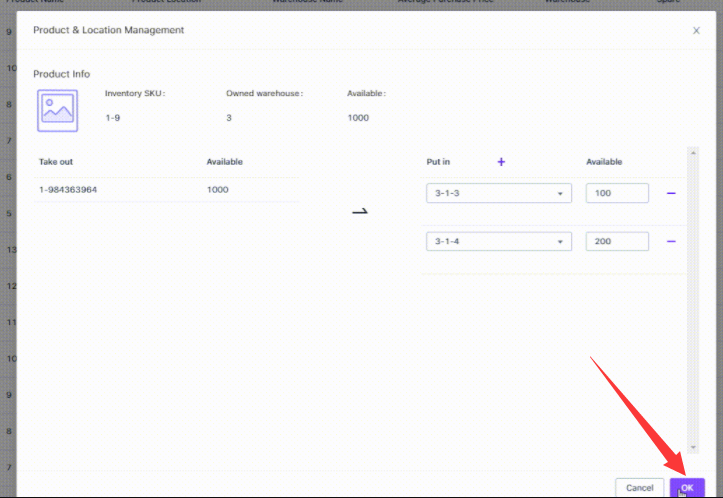This screenshot has width=723, height=498.
Task: Edit the quantity field showing 100
Action: 617,193
